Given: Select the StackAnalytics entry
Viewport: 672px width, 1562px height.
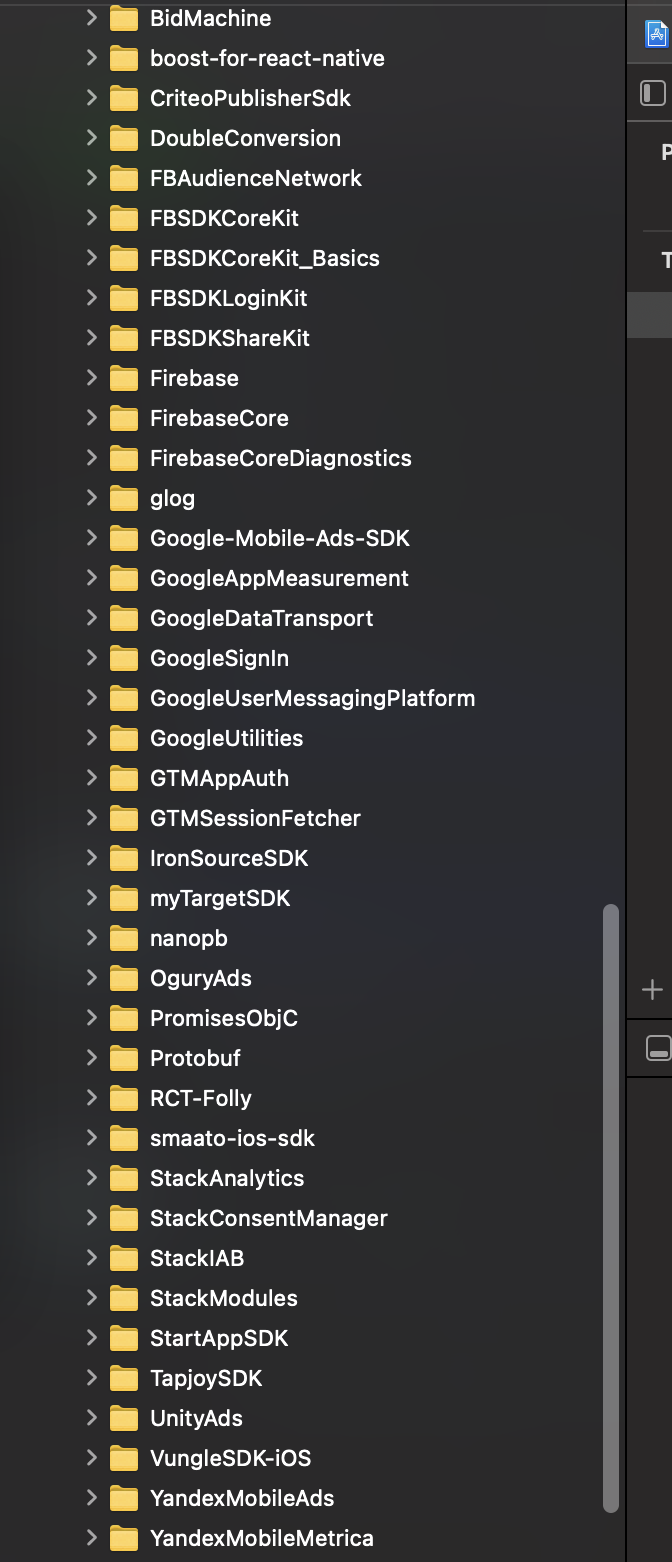Looking at the screenshot, I should coord(226,1178).
